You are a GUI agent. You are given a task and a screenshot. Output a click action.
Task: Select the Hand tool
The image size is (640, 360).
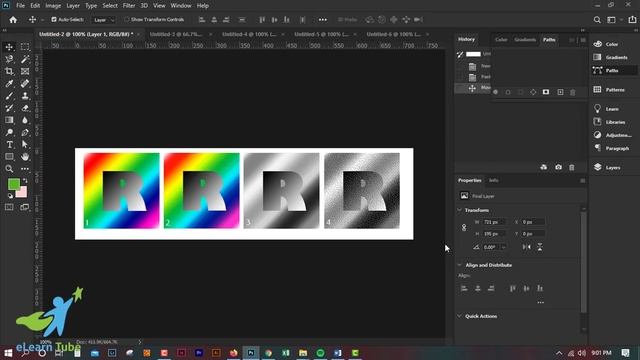tap(25, 157)
